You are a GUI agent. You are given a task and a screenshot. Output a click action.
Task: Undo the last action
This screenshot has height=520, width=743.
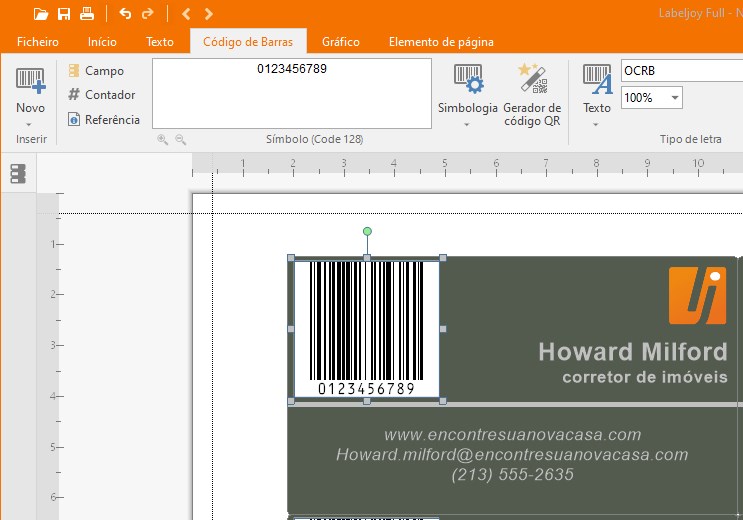click(x=125, y=14)
